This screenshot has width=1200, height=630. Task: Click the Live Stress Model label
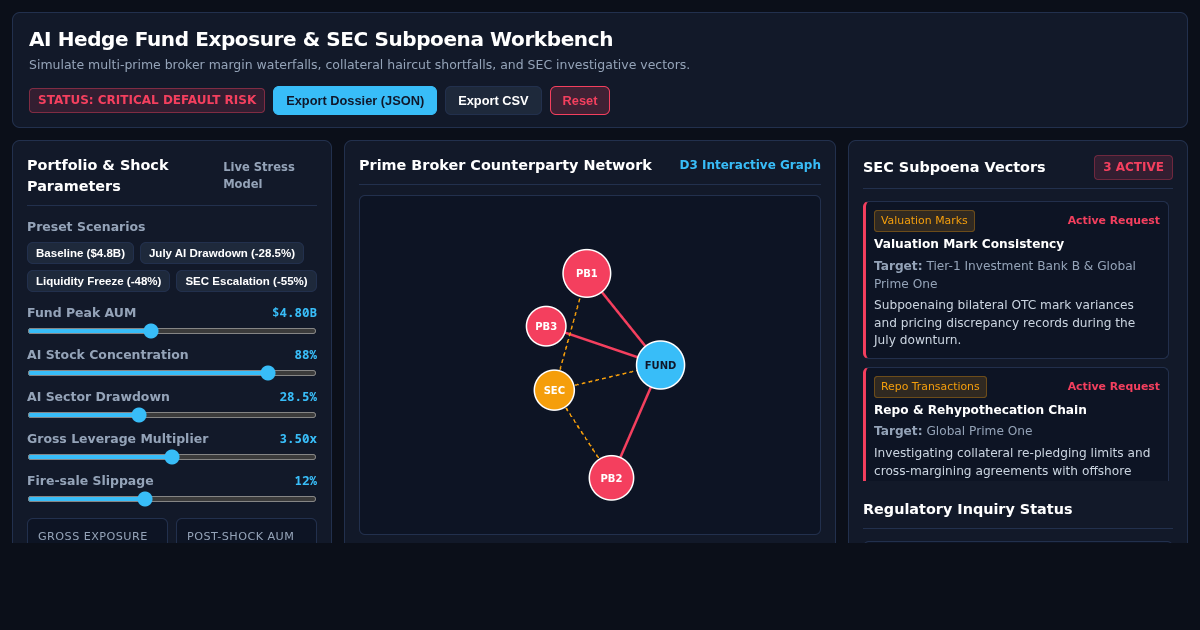click(259, 175)
